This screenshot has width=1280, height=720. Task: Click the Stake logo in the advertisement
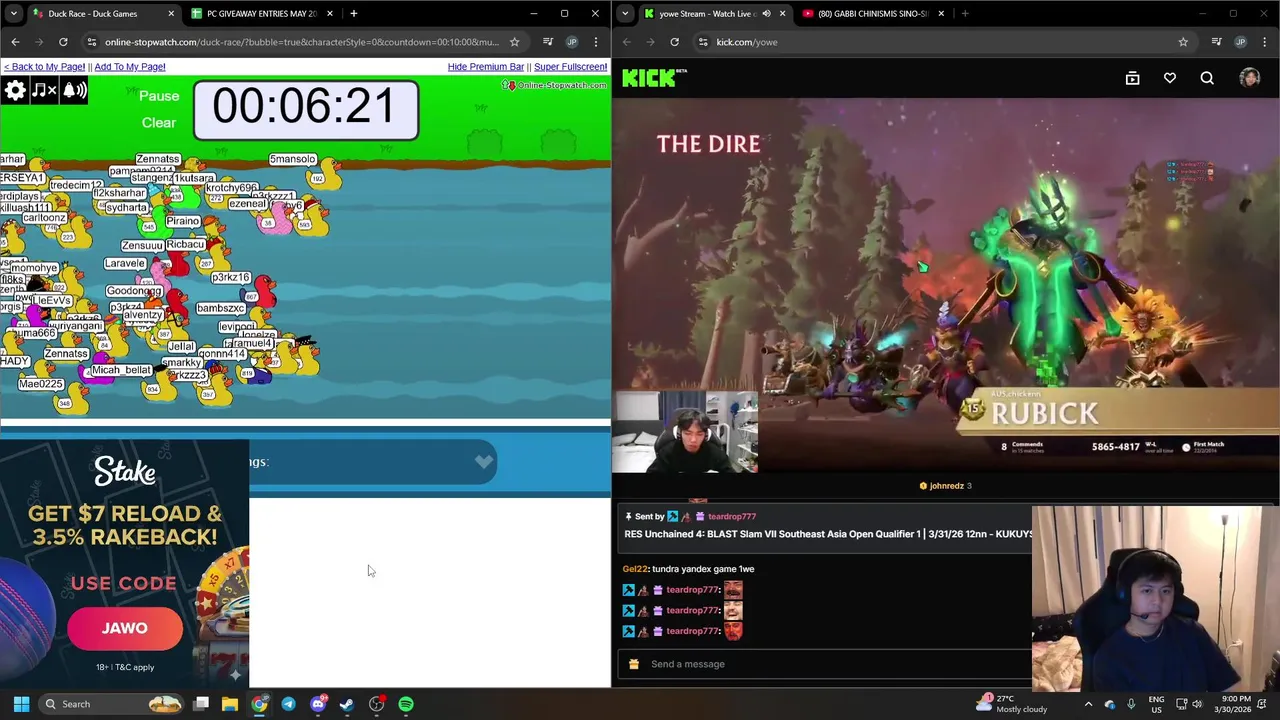point(125,472)
